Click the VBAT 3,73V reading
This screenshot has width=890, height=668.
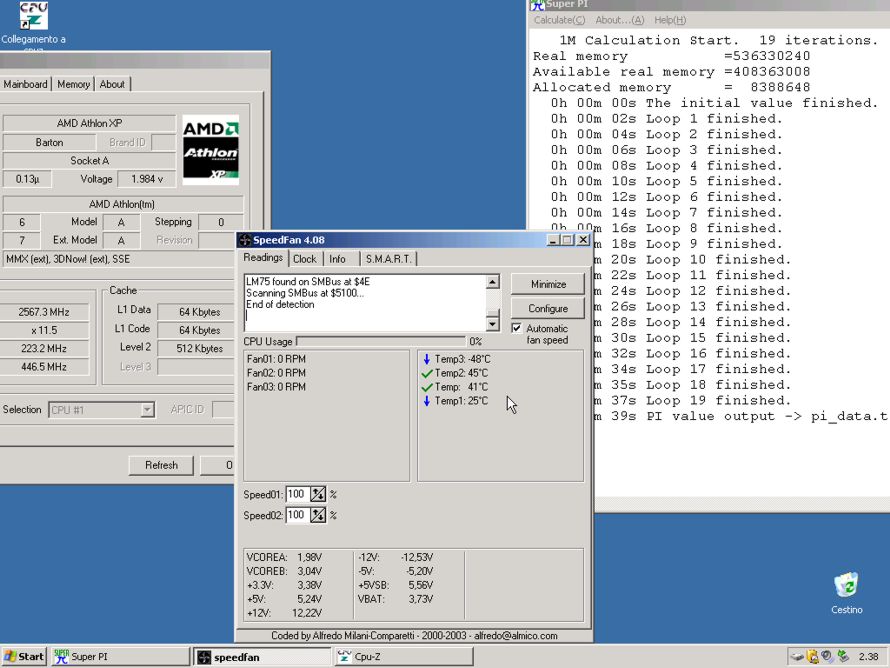(395, 599)
